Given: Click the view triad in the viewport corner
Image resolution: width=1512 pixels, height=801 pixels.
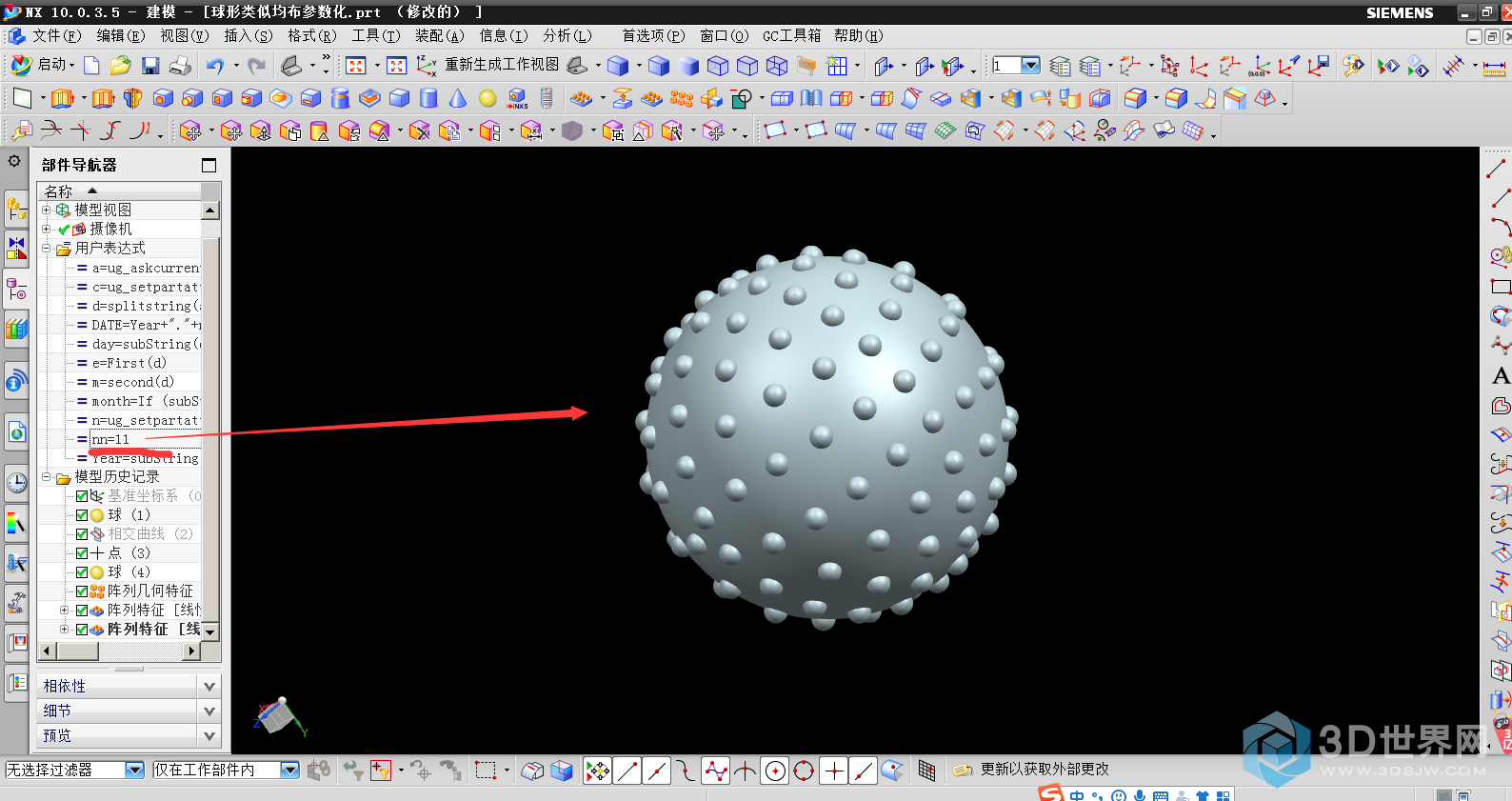Looking at the screenshot, I should click(280, 717).
